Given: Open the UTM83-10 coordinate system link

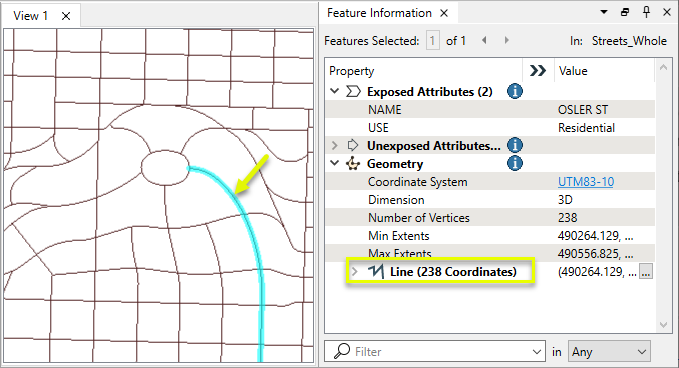Looking at the screenshot, I should click(x=585, y=181).
